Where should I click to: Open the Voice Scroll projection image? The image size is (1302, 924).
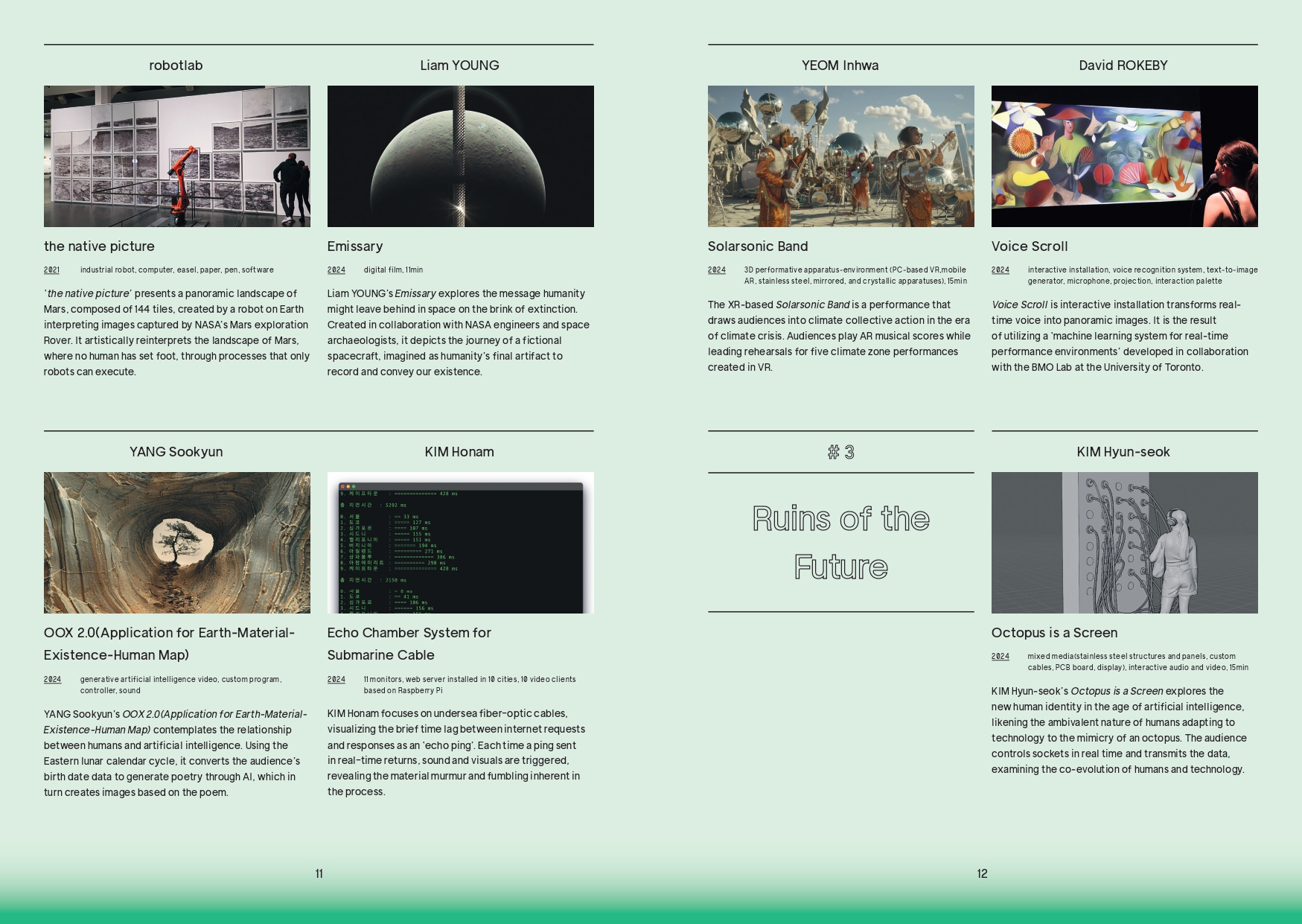click(x=1125, y=156)
